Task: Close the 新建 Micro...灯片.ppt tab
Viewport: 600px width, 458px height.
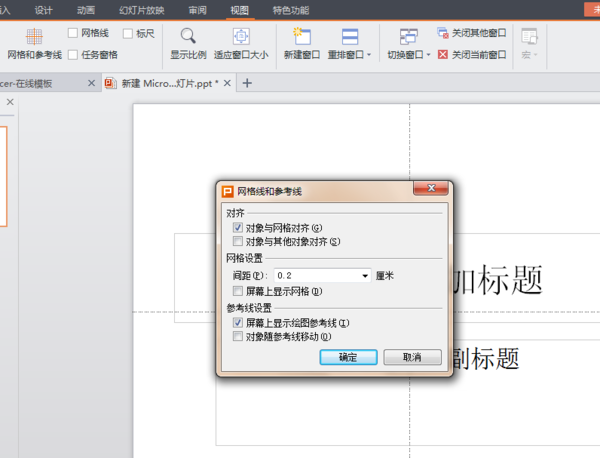Action: (227, 83)
